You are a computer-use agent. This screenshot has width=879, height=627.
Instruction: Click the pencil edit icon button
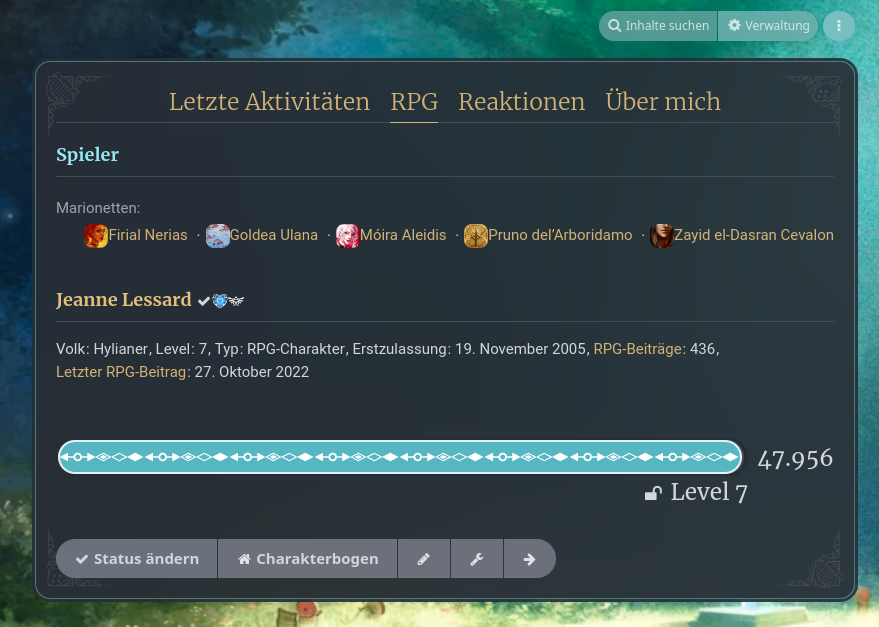click(x=424, y=559)
